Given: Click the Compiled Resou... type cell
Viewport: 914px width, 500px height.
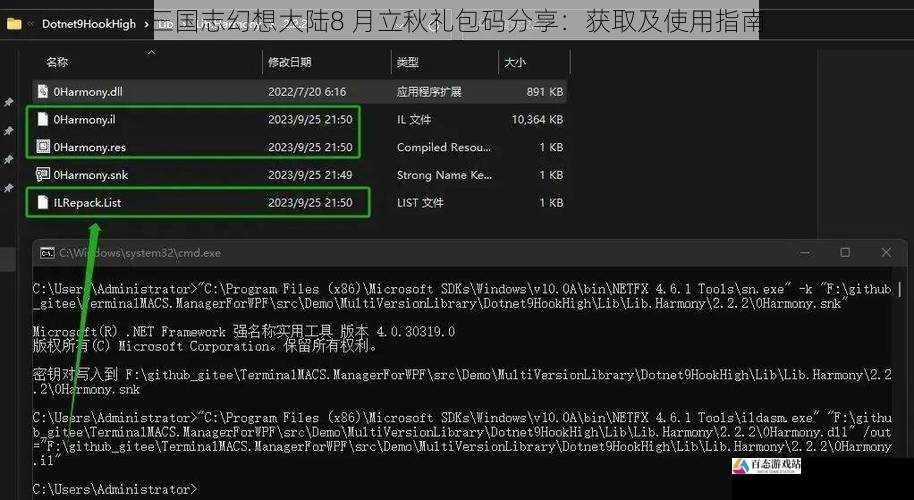Looking at the screenshot, I should [444, 147].
